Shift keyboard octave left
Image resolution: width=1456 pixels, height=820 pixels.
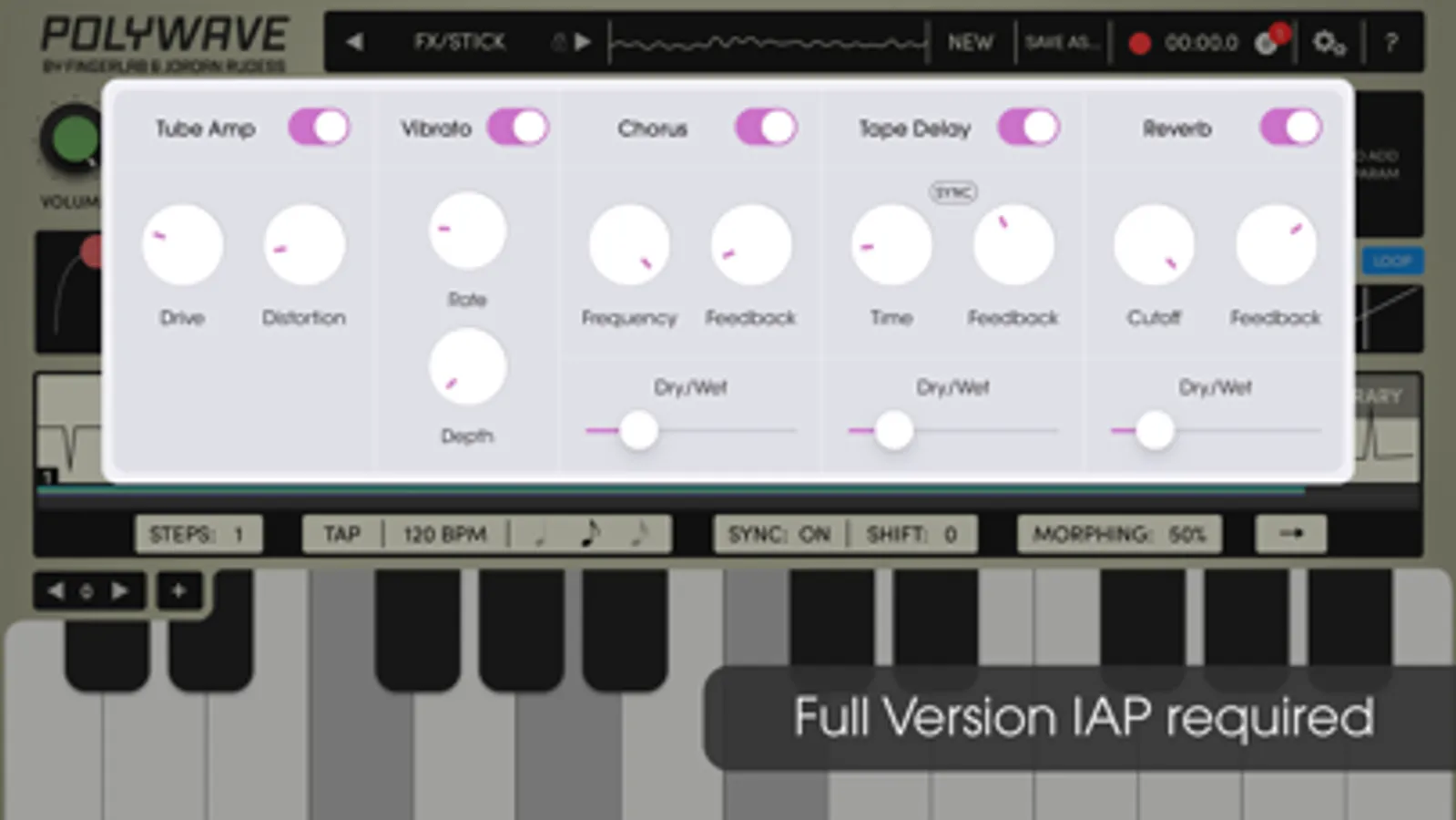click(56, 591)
